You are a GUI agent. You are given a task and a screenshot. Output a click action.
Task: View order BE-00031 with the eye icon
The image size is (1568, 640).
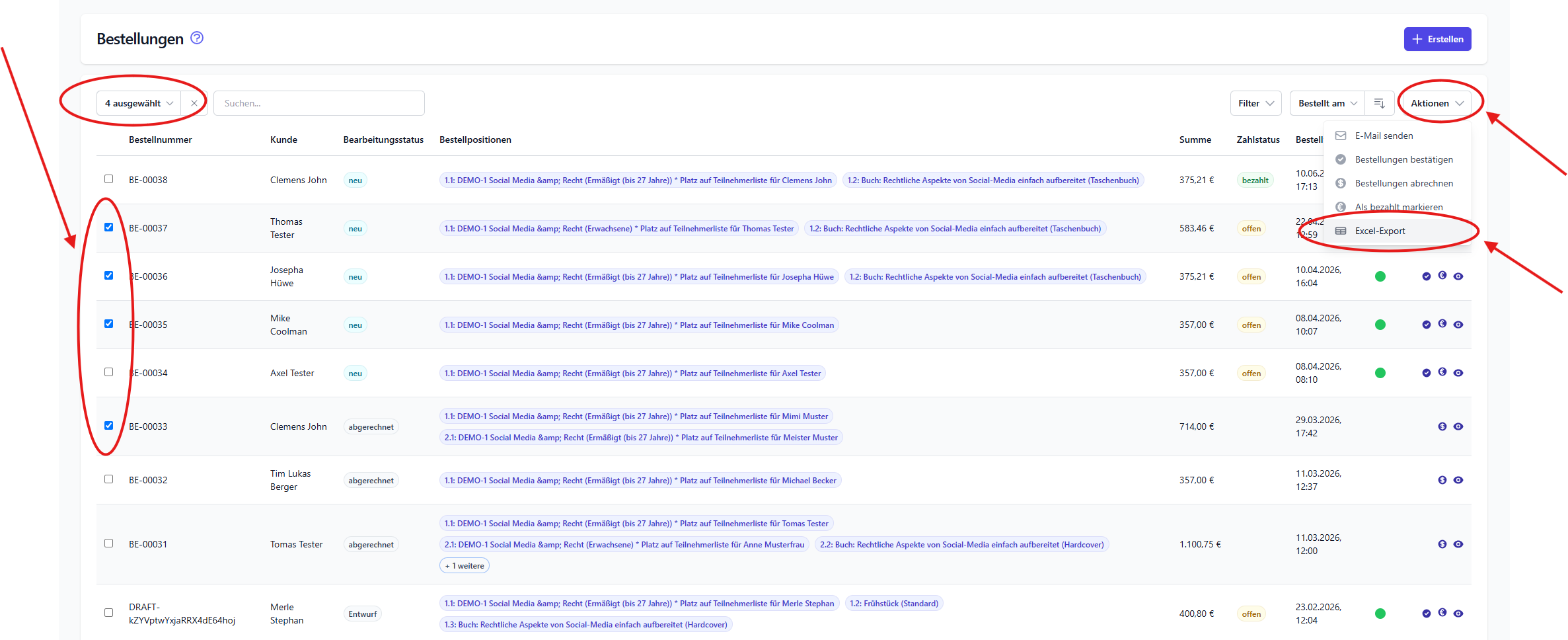point(1458,544)
